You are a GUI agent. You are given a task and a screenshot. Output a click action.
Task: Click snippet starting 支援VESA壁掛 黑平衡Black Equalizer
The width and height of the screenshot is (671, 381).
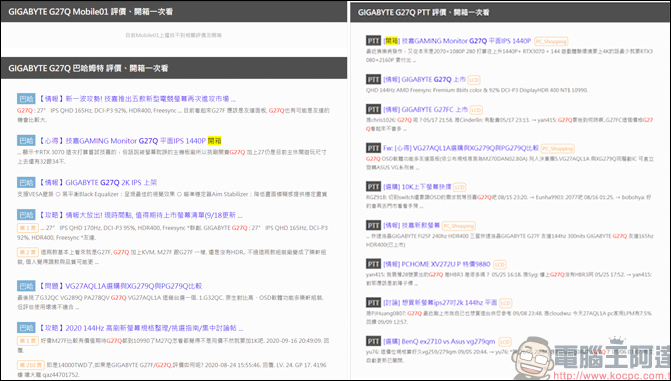172,194
